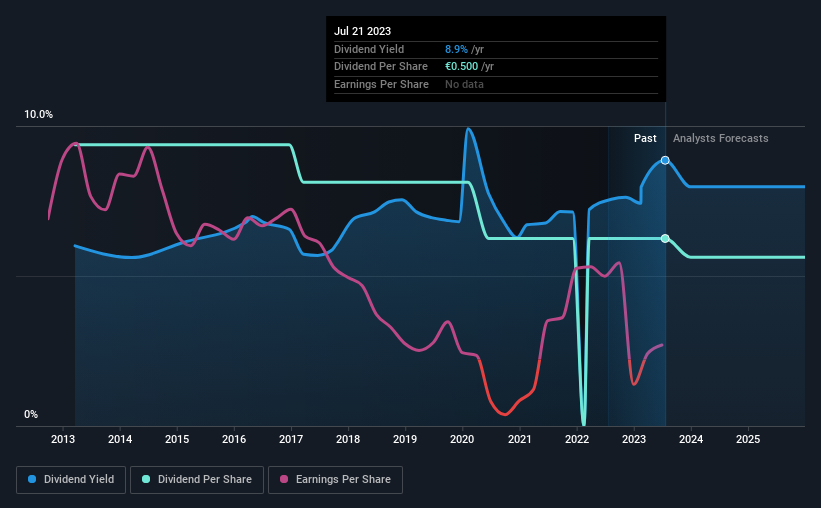
Task: Click the teal Dividend Per Share legend dot
Action: click(x=146, y=479)
